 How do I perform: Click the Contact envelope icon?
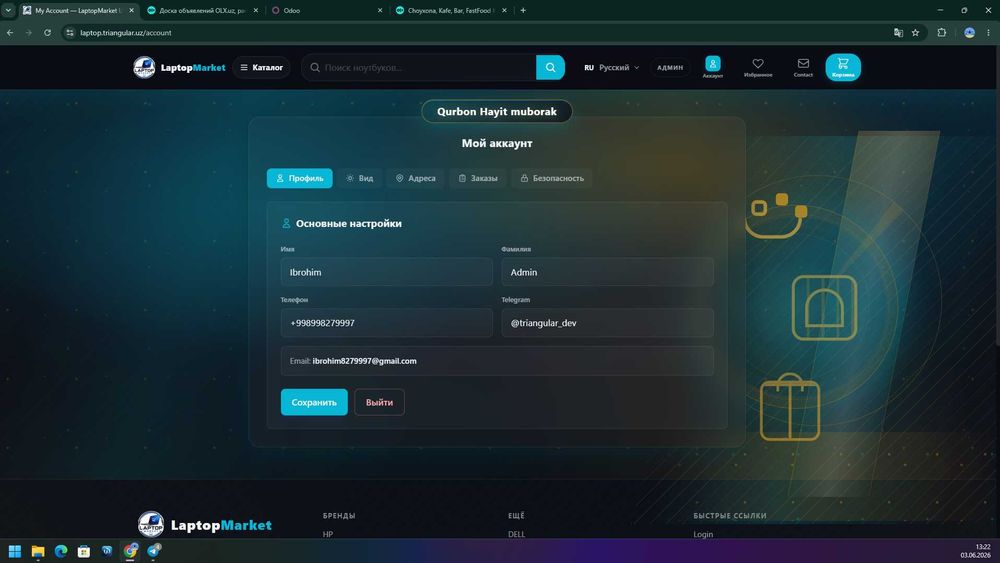tap(803, 67)
